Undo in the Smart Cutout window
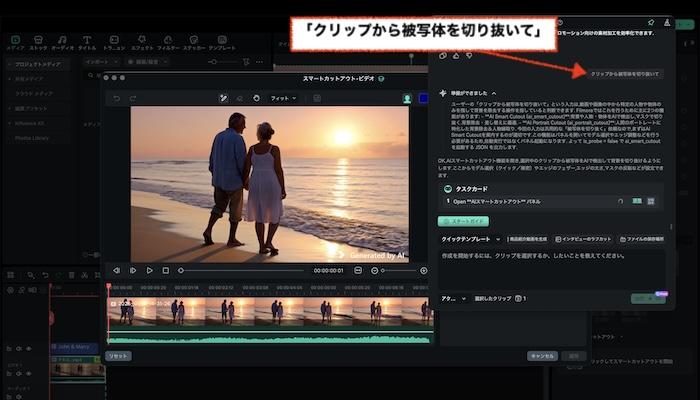The height and width of the screenshot is (400, 700). point(117,98)
